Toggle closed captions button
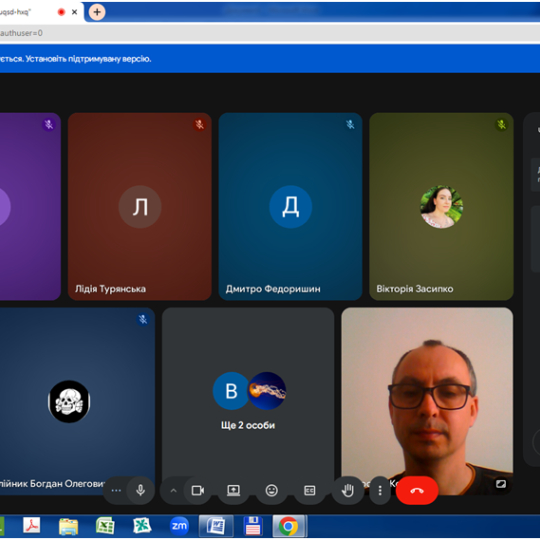Viewport: 540px width, 540px height. point(309,490)
